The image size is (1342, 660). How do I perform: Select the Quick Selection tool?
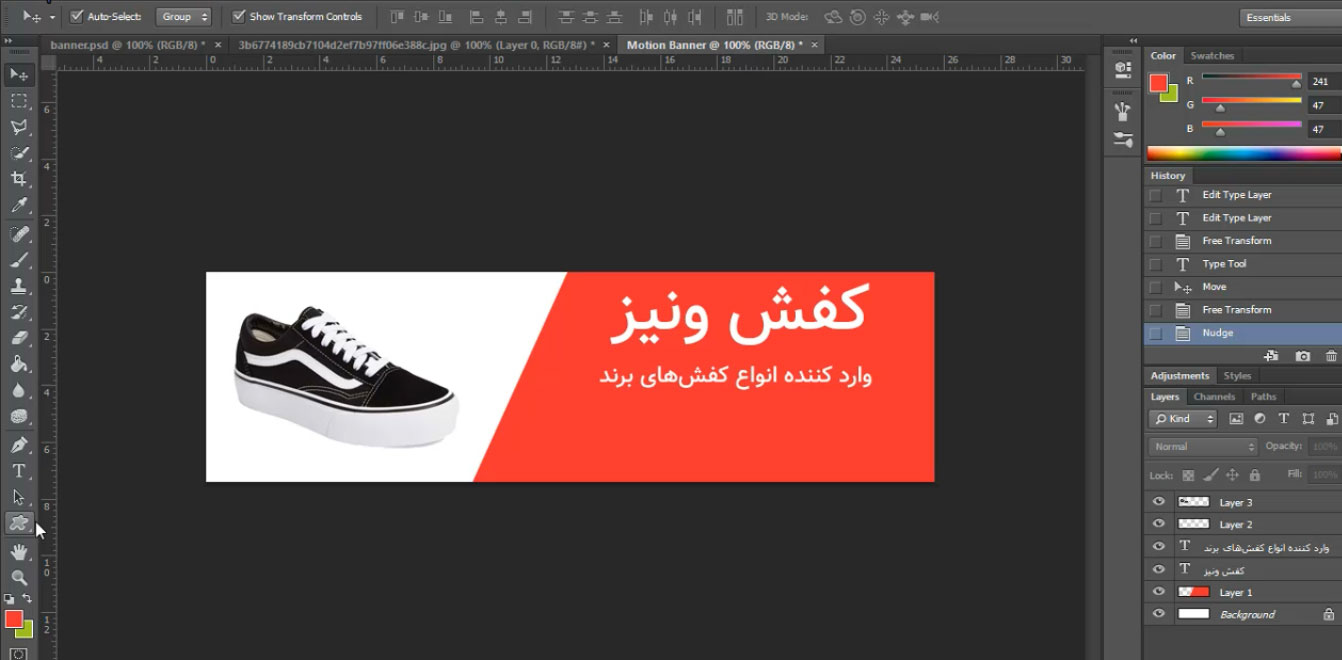[x=18, y=153]
